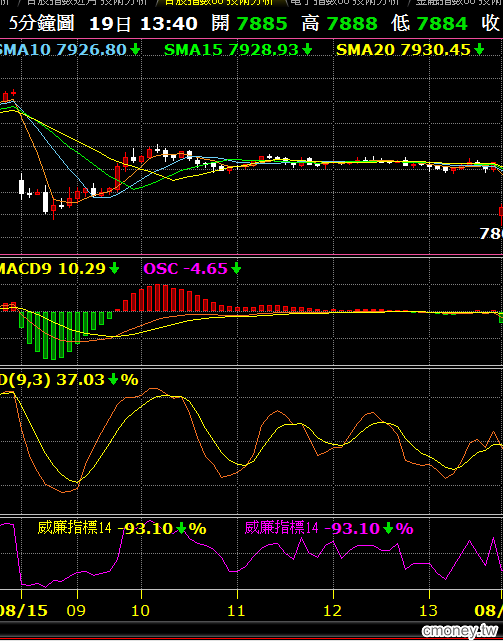Click the magenta OSC -4.65 label
Image resolution: width=503 pixels, height=641 pixels.
pos(185,269)
